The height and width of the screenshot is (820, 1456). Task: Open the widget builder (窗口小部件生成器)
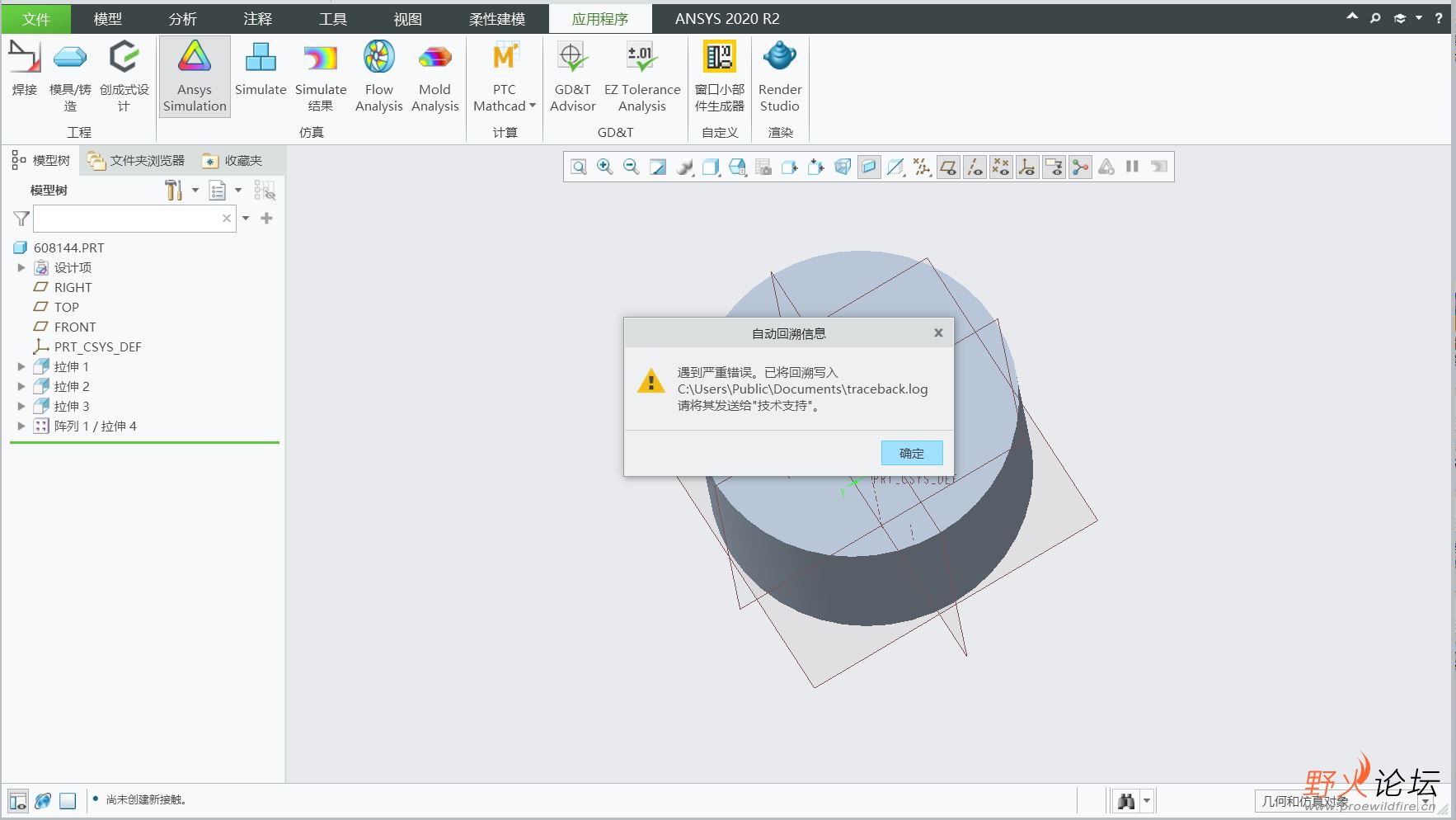click(719, 77)
